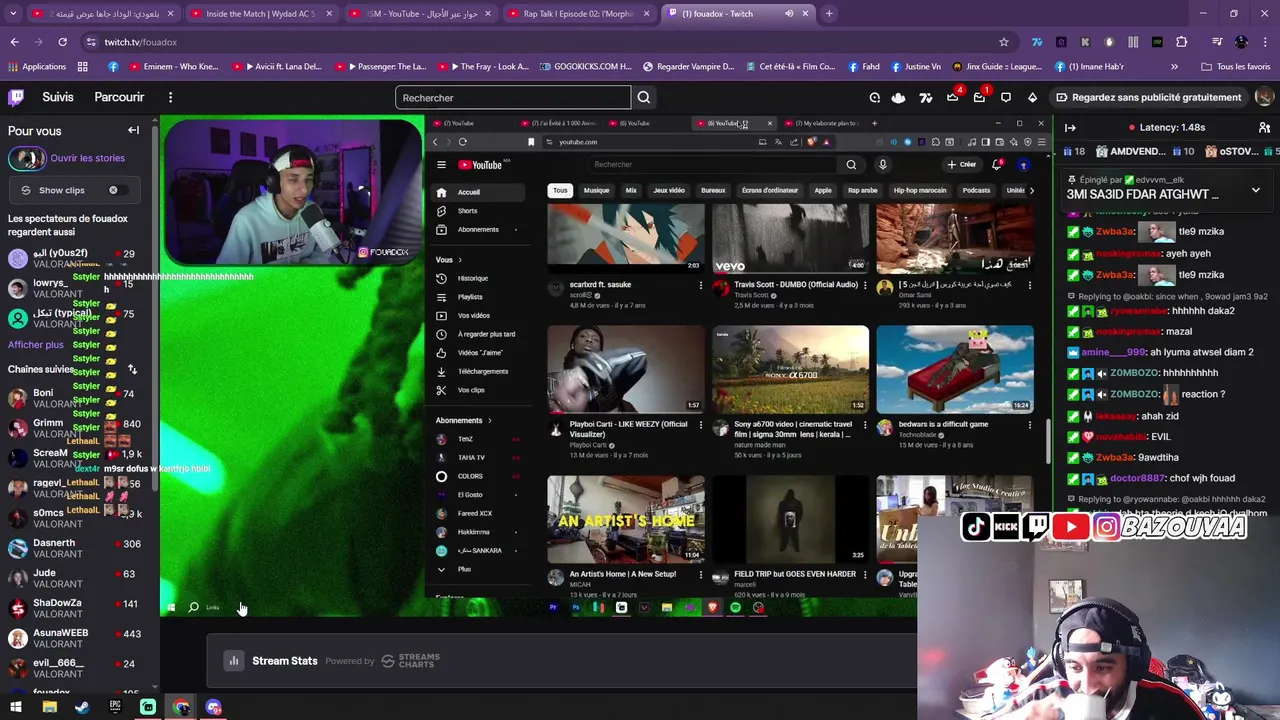This screenshot has height=720, width=1280.
Task: Open options for scarlxrd ft. sasuke video
Action: coord(700,286)
